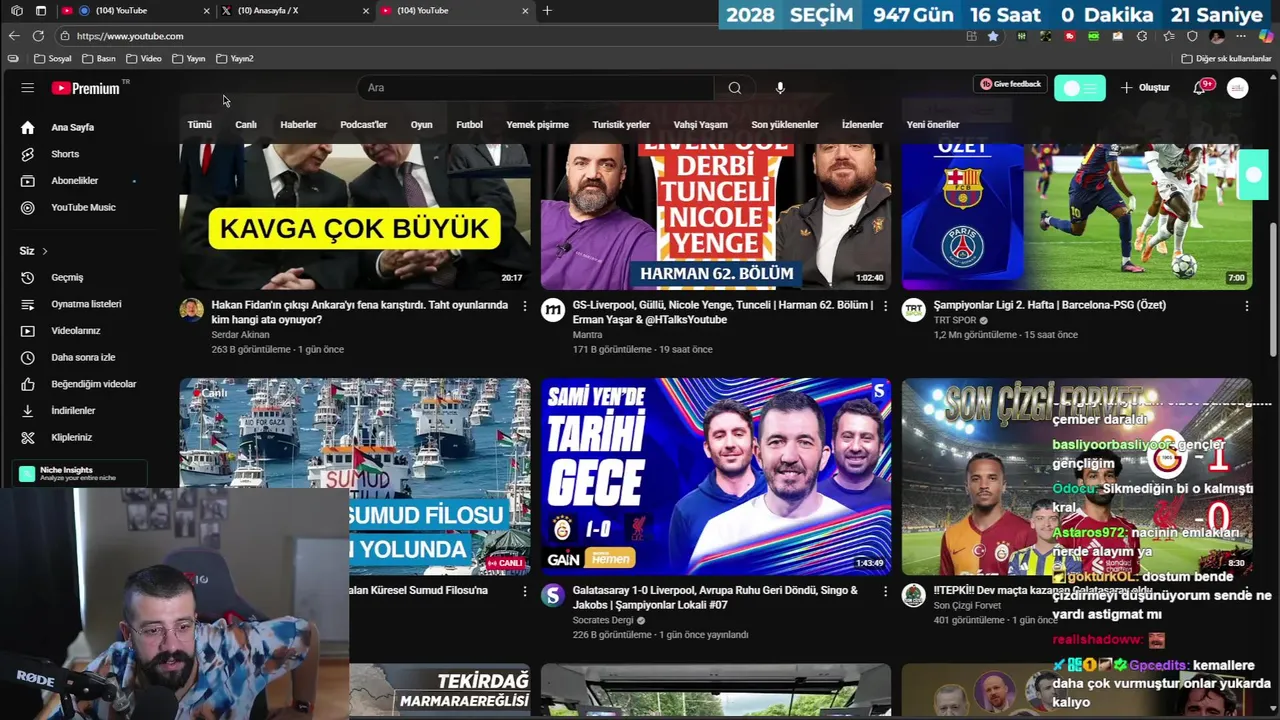Image resolution: width=1280 pixels, height=720 pixels.
Task: Click the Give feedback button
Action: tap(1011, 84)
